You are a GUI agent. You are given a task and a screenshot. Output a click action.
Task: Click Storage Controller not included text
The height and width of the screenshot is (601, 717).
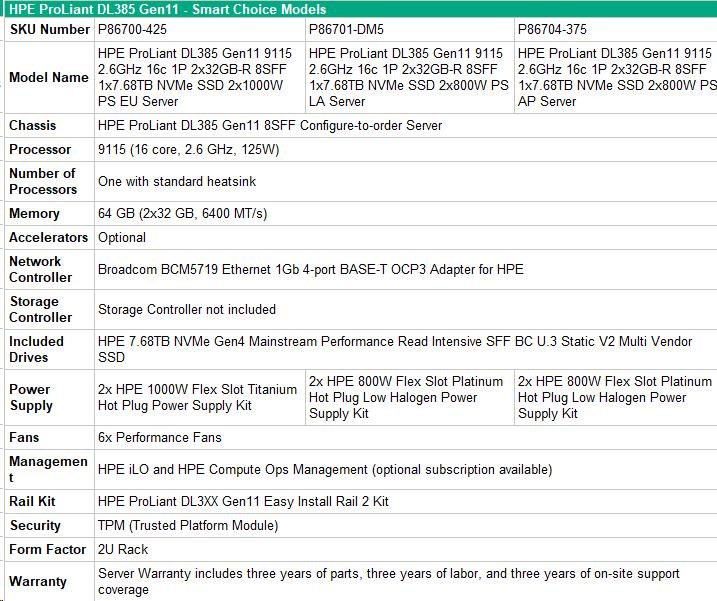tap(187, 310)
